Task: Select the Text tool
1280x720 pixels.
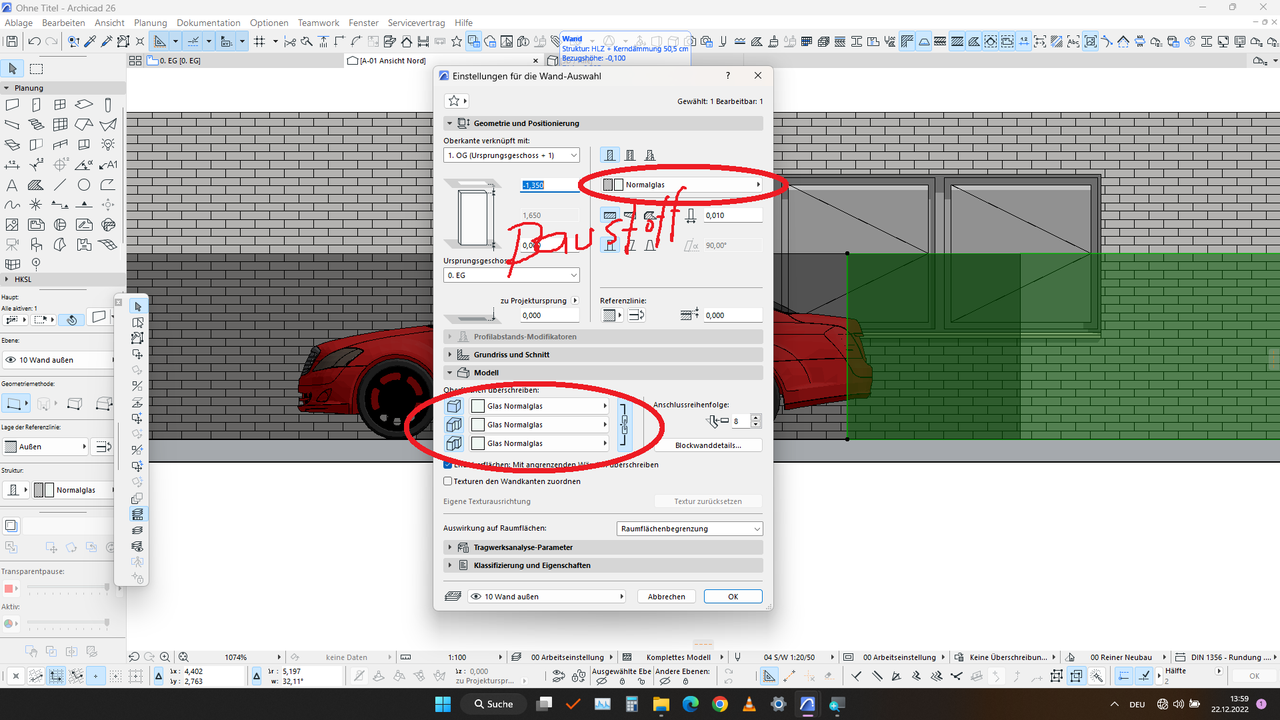Action: pyautogui.click(x=11, y=184)
